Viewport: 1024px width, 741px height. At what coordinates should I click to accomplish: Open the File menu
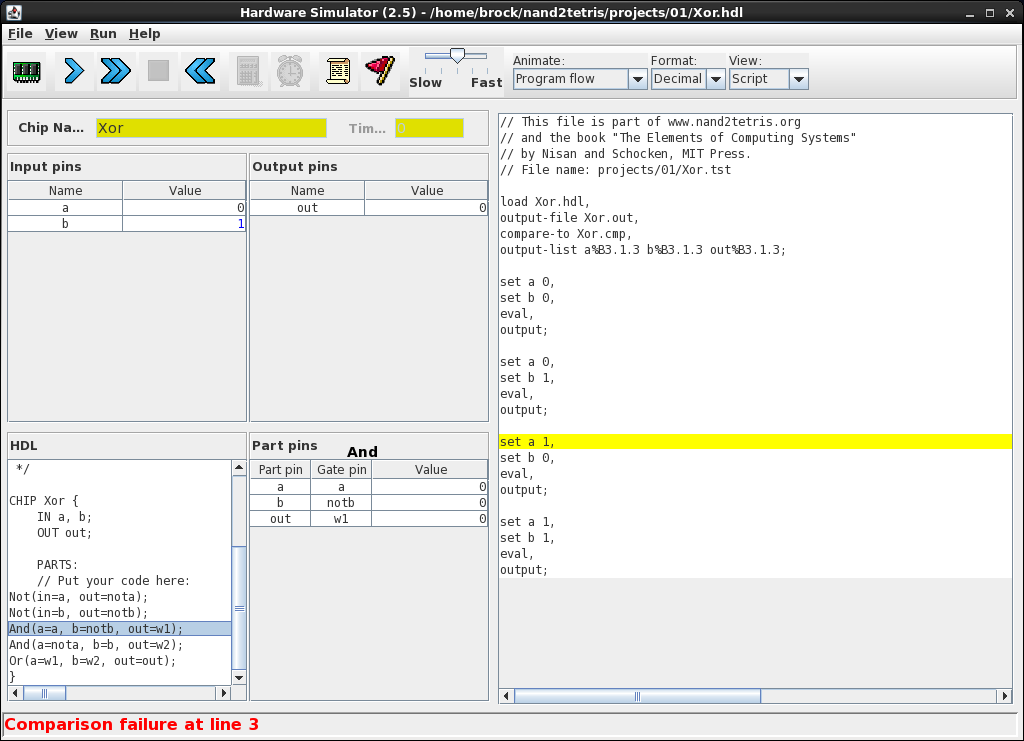pos(20,33)
